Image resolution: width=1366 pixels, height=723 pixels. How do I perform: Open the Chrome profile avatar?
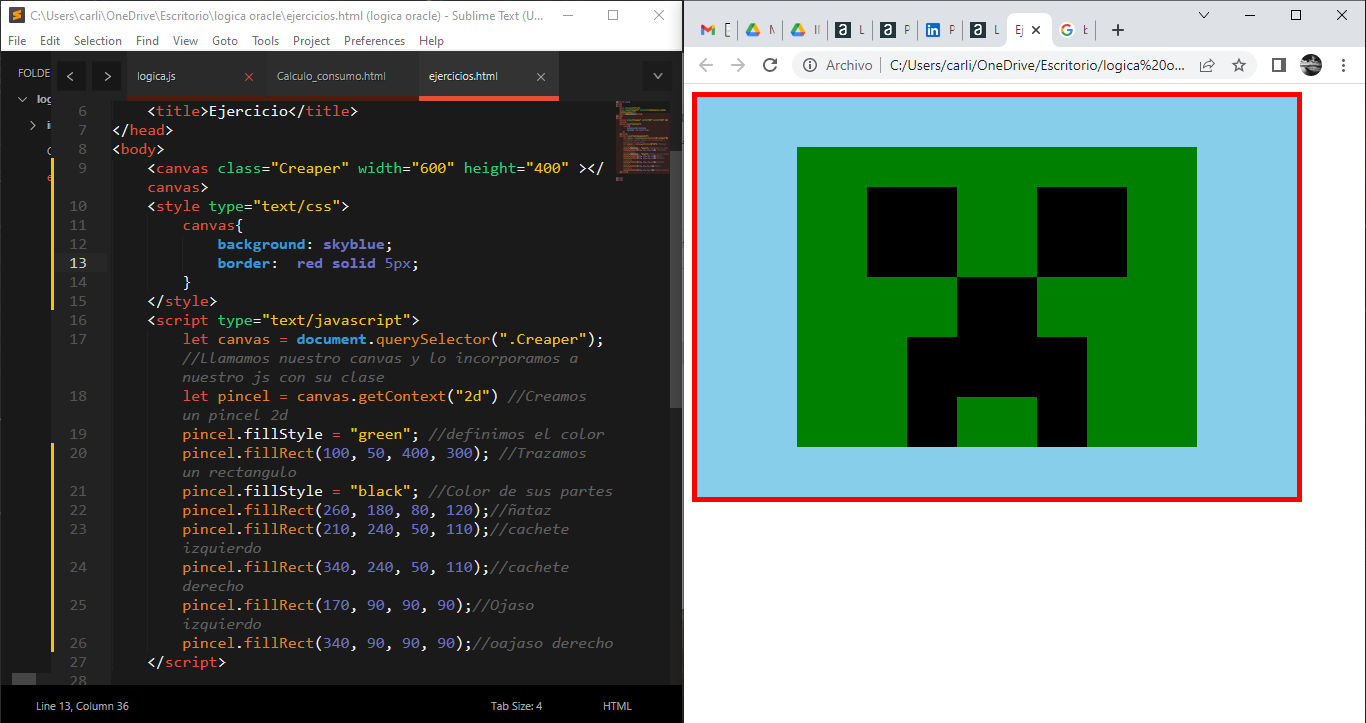[x=1311, y=65]
